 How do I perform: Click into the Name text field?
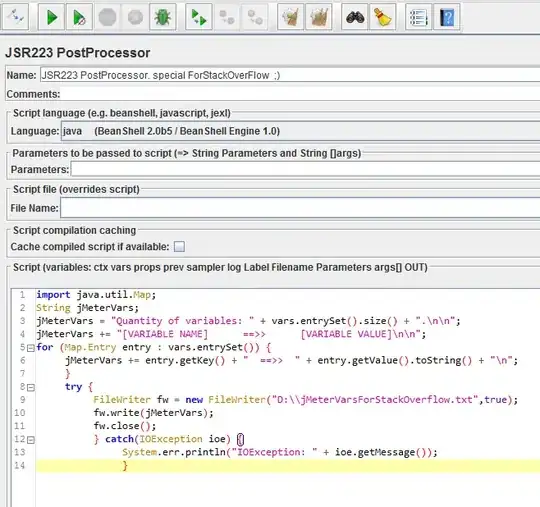coord(290,75)
